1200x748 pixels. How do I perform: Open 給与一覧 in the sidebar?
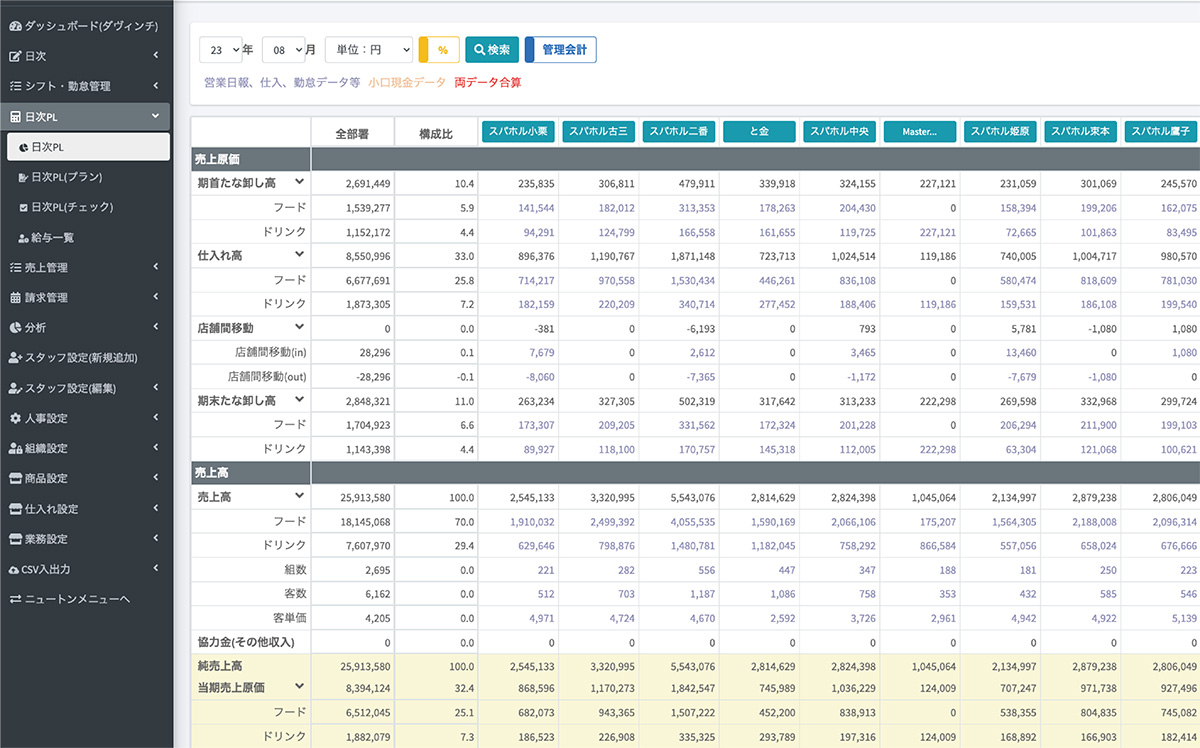point(47,237)
